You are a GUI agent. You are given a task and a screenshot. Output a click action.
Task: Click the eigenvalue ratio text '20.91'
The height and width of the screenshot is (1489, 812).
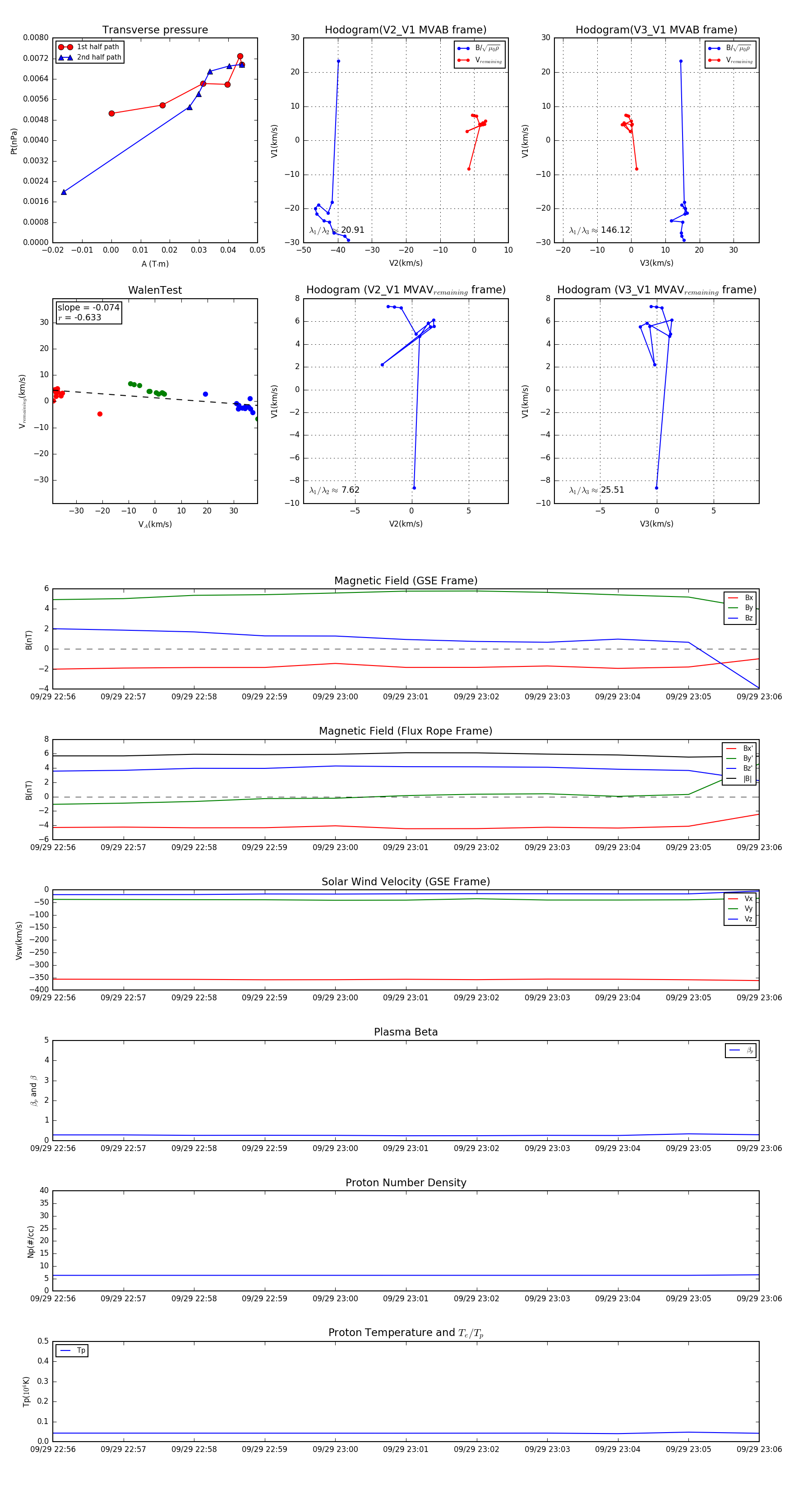pyautogui.click(x=352, y=230)
